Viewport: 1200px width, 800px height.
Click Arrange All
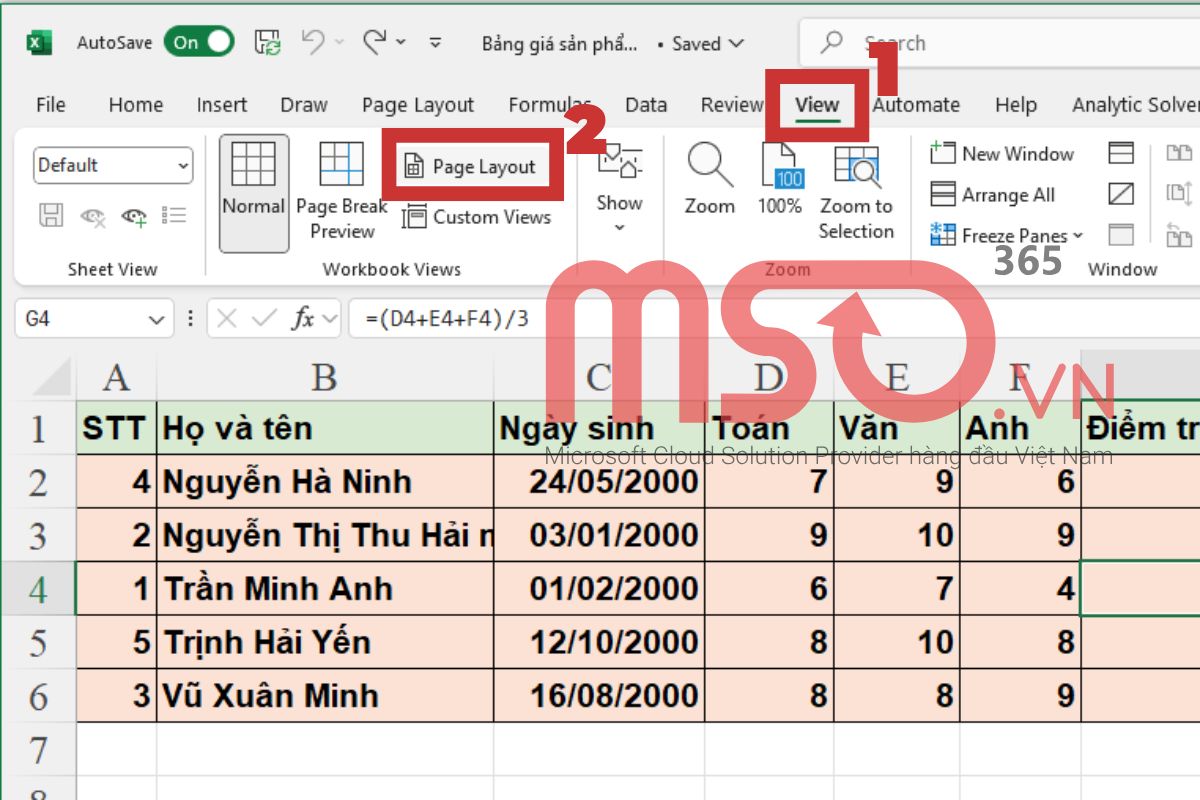click(993, 195)
